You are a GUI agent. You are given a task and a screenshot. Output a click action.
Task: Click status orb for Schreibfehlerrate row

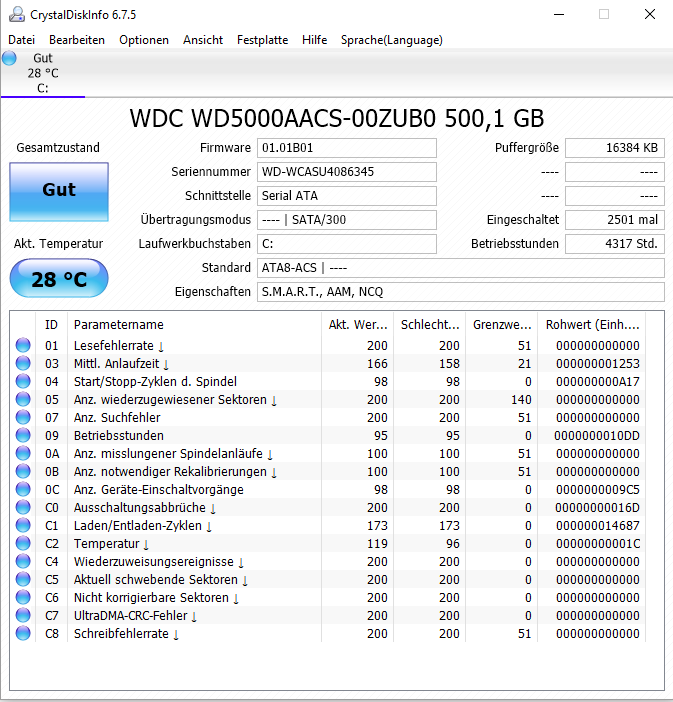[x=23, y=633]
